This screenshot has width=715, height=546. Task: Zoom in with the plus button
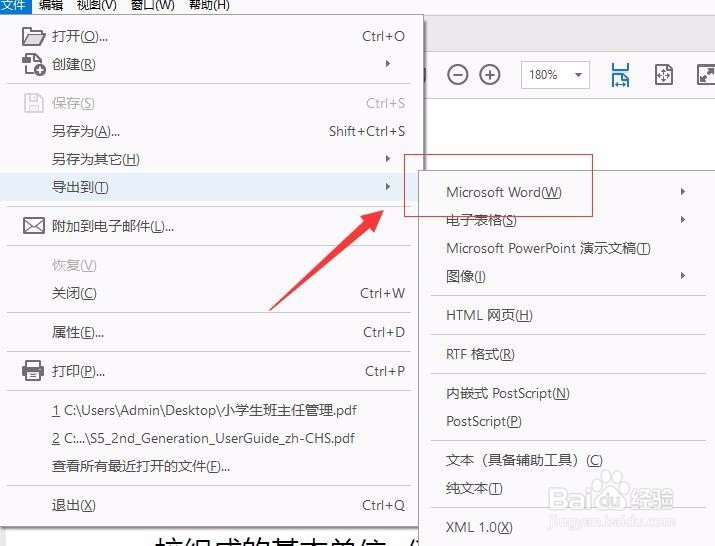pyautogui.click(x=490, y=74)
